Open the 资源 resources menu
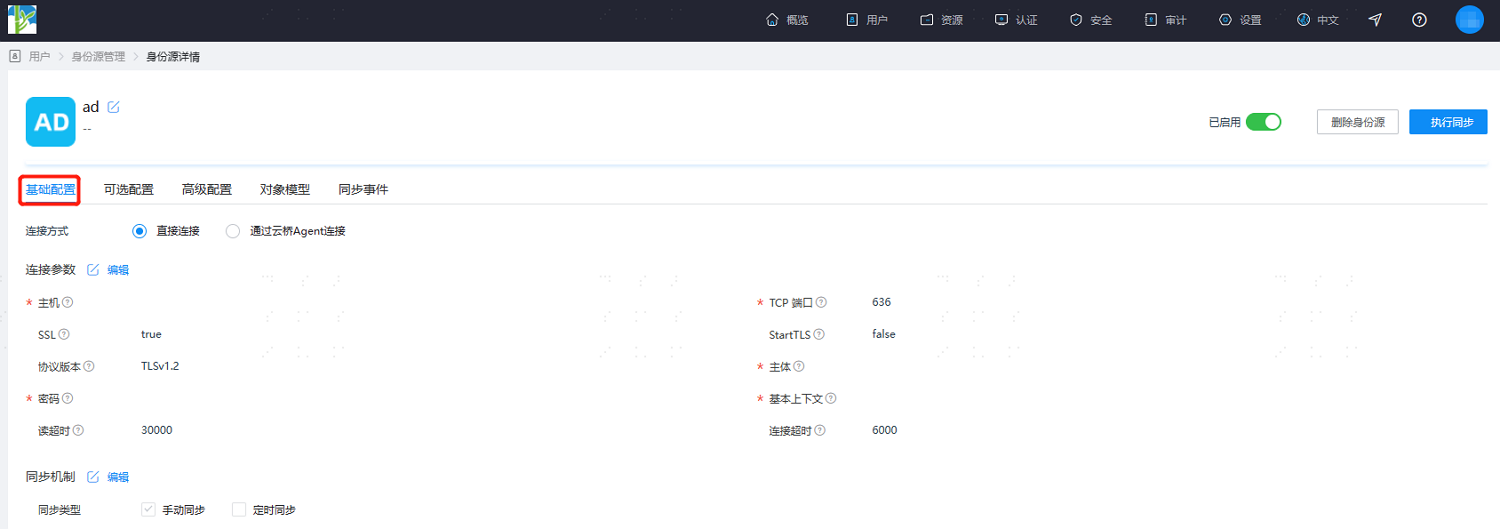This screenshot has width=1500, height=529. [x=942, y=20]
